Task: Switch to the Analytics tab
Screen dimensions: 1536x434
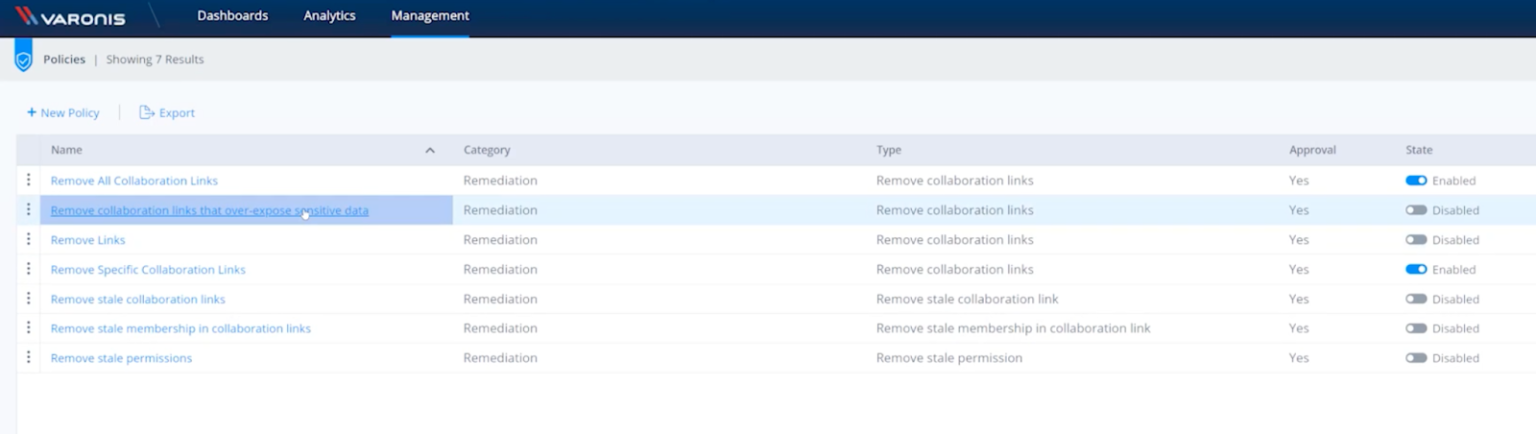Action: coord(329,16)
